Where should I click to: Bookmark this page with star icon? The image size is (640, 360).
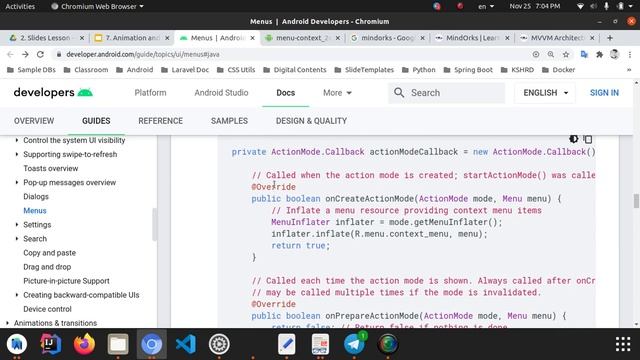pyautogui.click(x=566, y=54)
